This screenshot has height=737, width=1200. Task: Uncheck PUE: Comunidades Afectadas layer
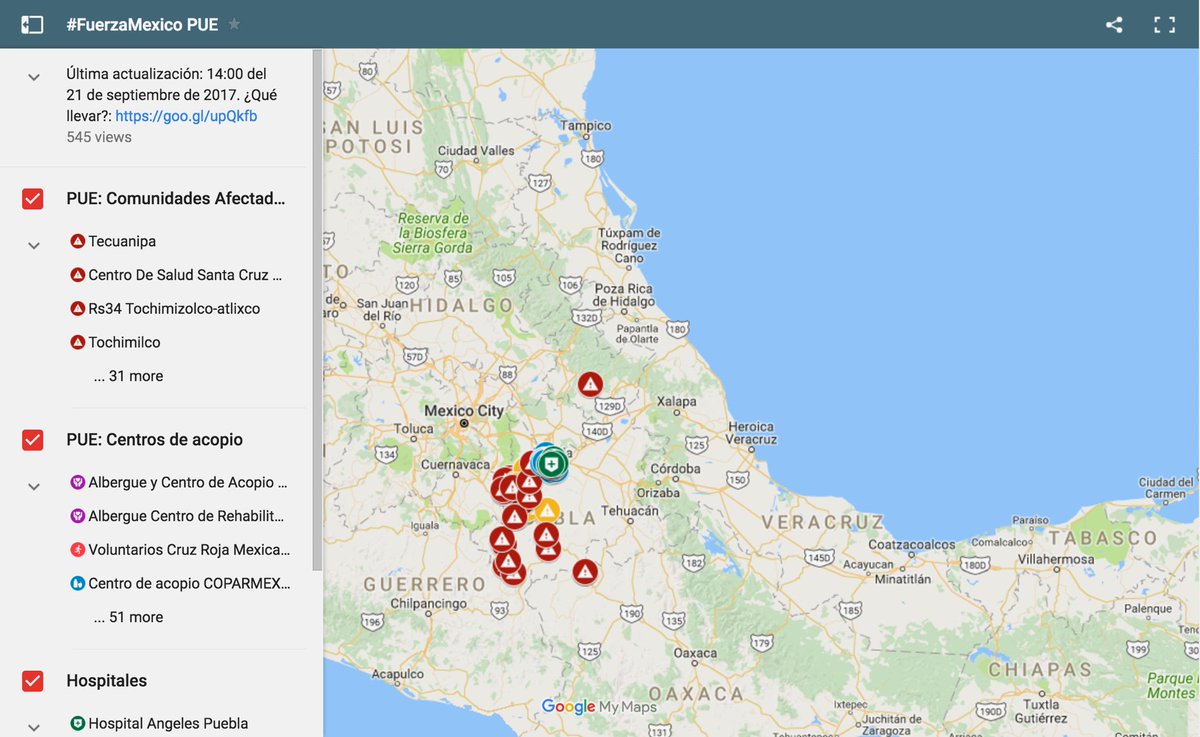[32, 198]
